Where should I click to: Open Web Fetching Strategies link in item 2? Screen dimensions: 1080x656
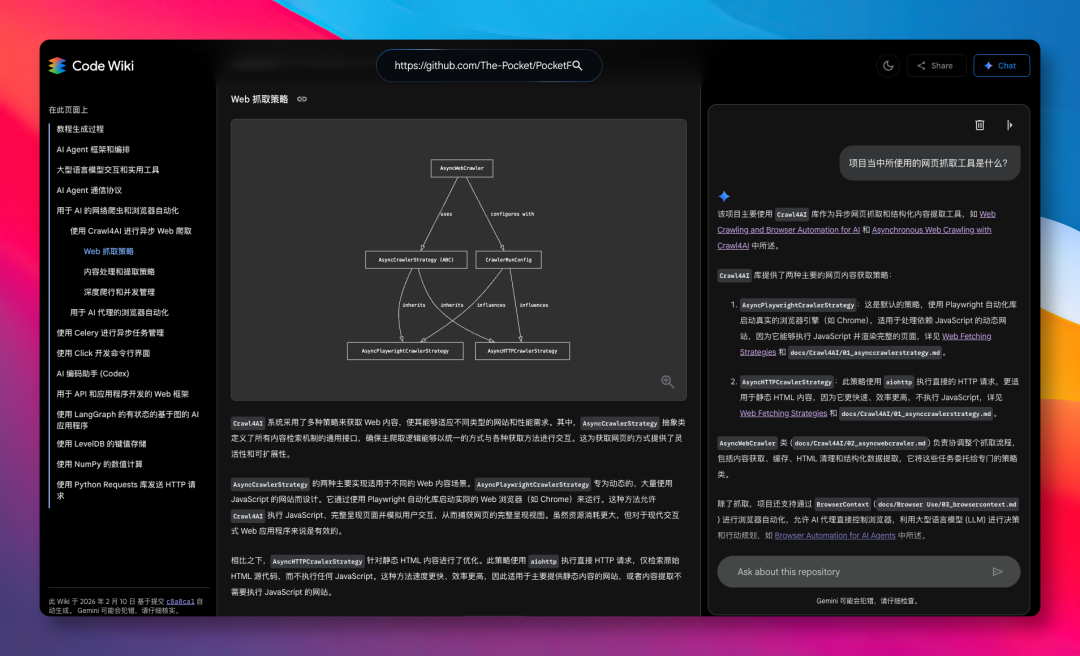point(783,413)
